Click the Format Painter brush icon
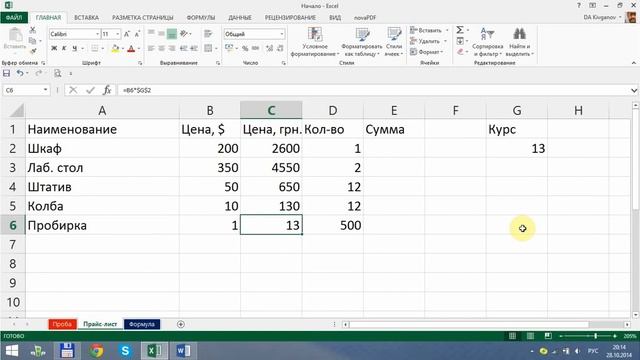Image resolution: width=640 pixels, height=360 pixels. [33, 51]
